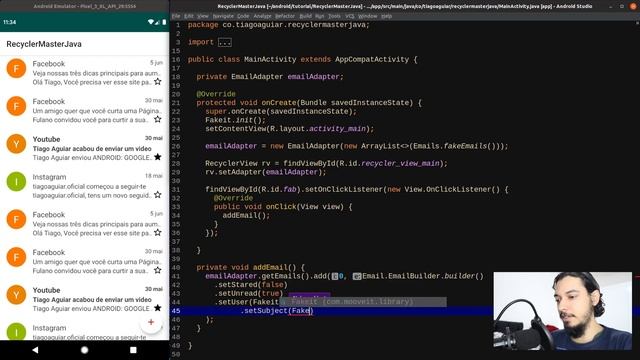Unstar the topmost Youtube 30 mai email
This screenshot has height=360, width=640.
[158, 157]
